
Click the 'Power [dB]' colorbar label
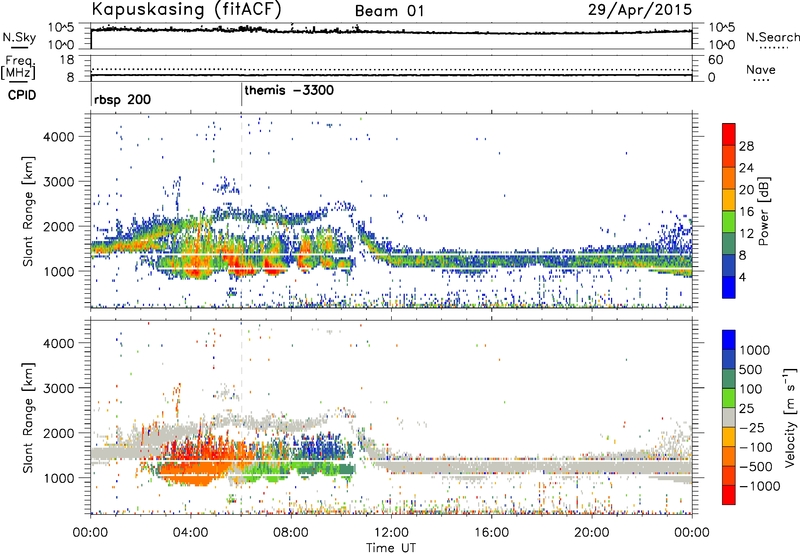pos(763,211)
